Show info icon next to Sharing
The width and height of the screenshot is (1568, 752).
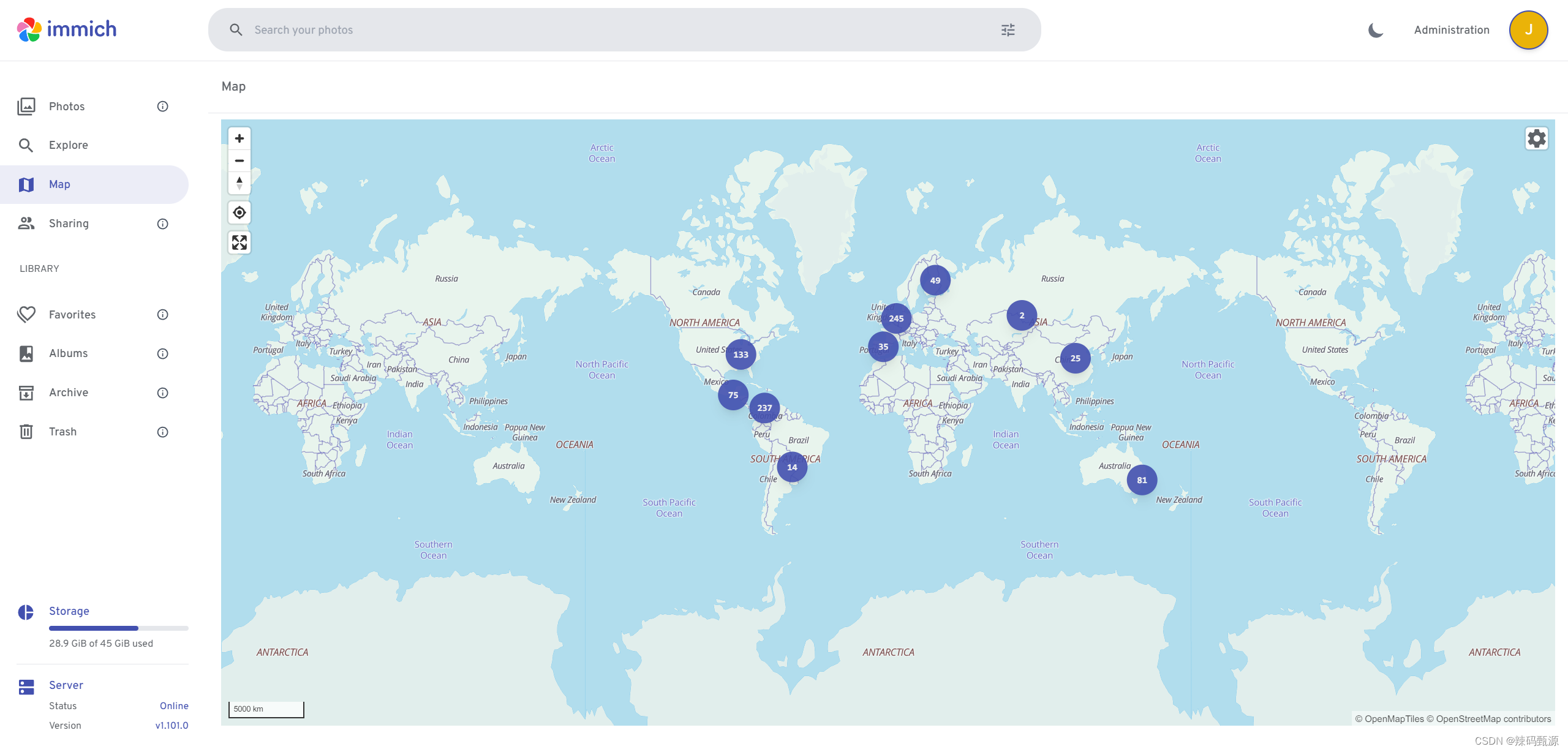pos(162,224)
